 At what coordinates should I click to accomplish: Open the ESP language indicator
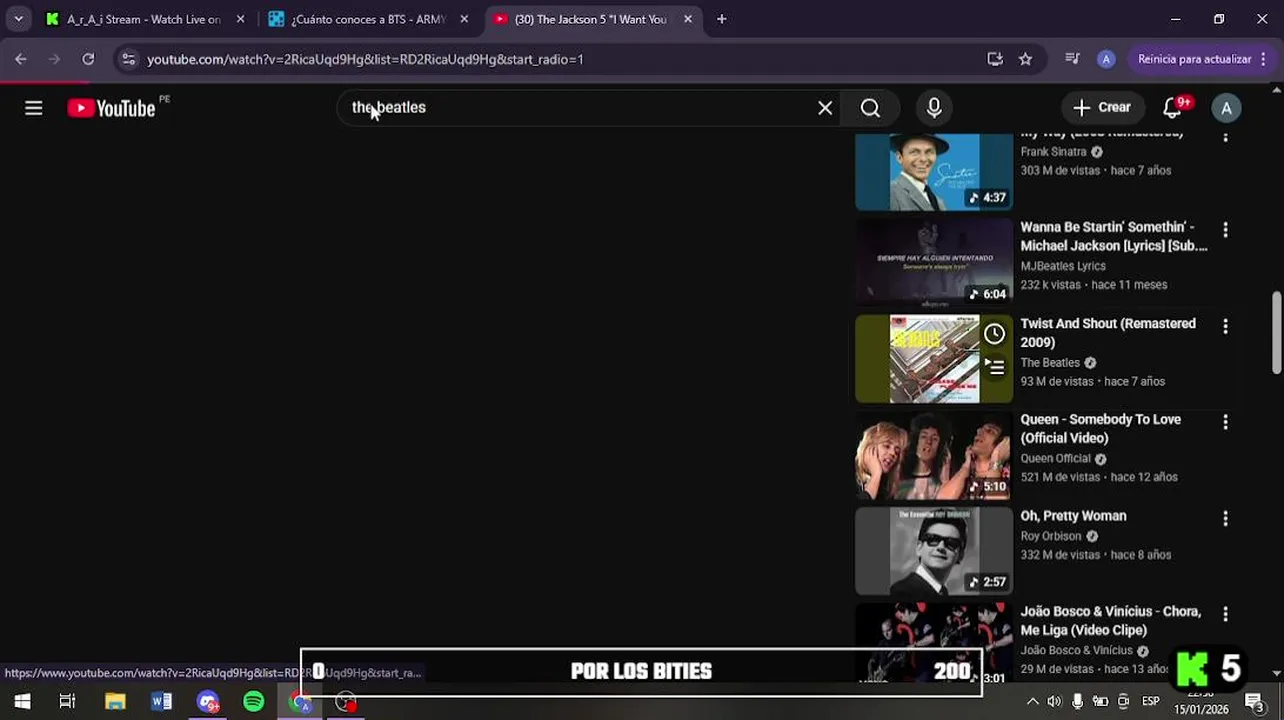coord(1151,702)
